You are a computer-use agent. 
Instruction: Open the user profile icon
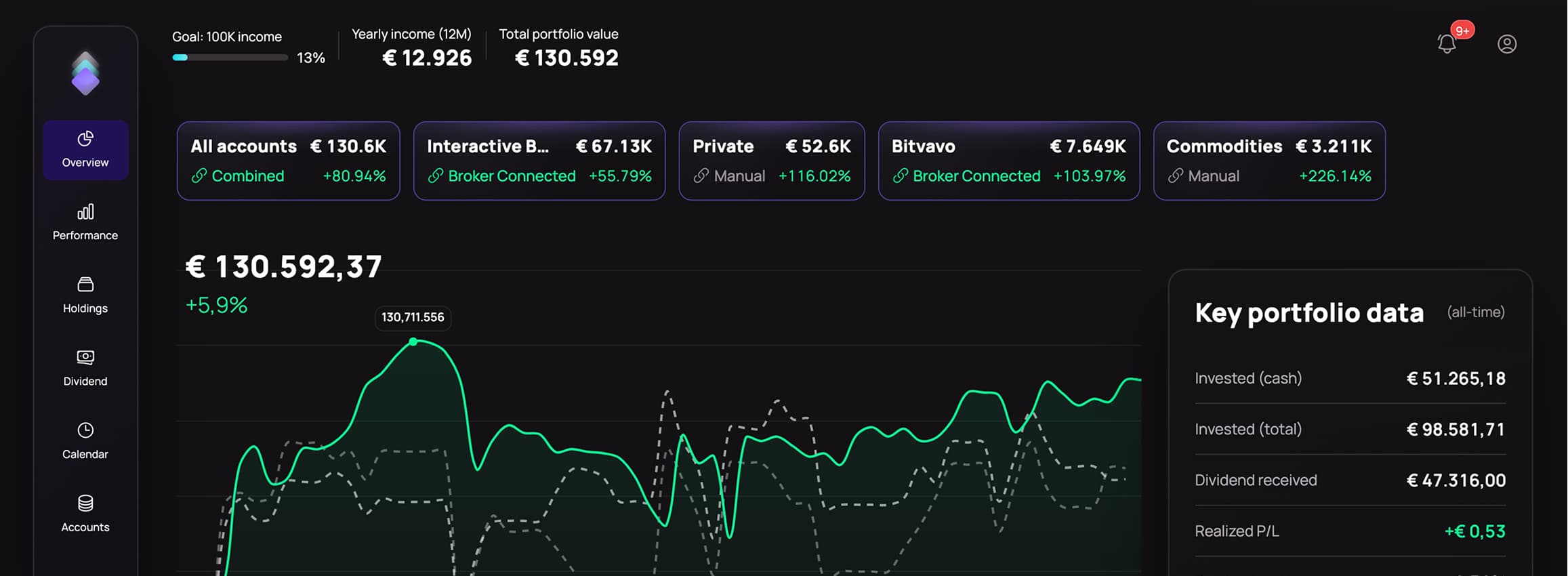(x=1507, y=44)
